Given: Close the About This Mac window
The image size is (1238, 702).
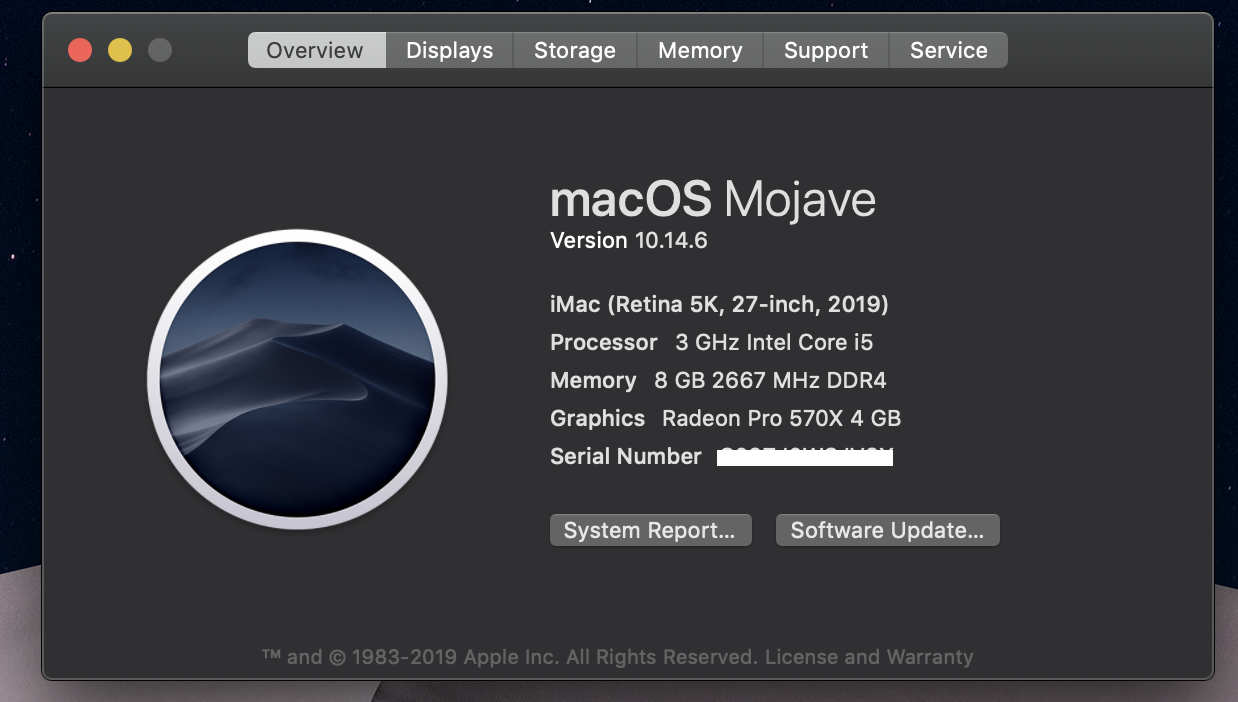Looking at the screenshot, I should 80,50.
